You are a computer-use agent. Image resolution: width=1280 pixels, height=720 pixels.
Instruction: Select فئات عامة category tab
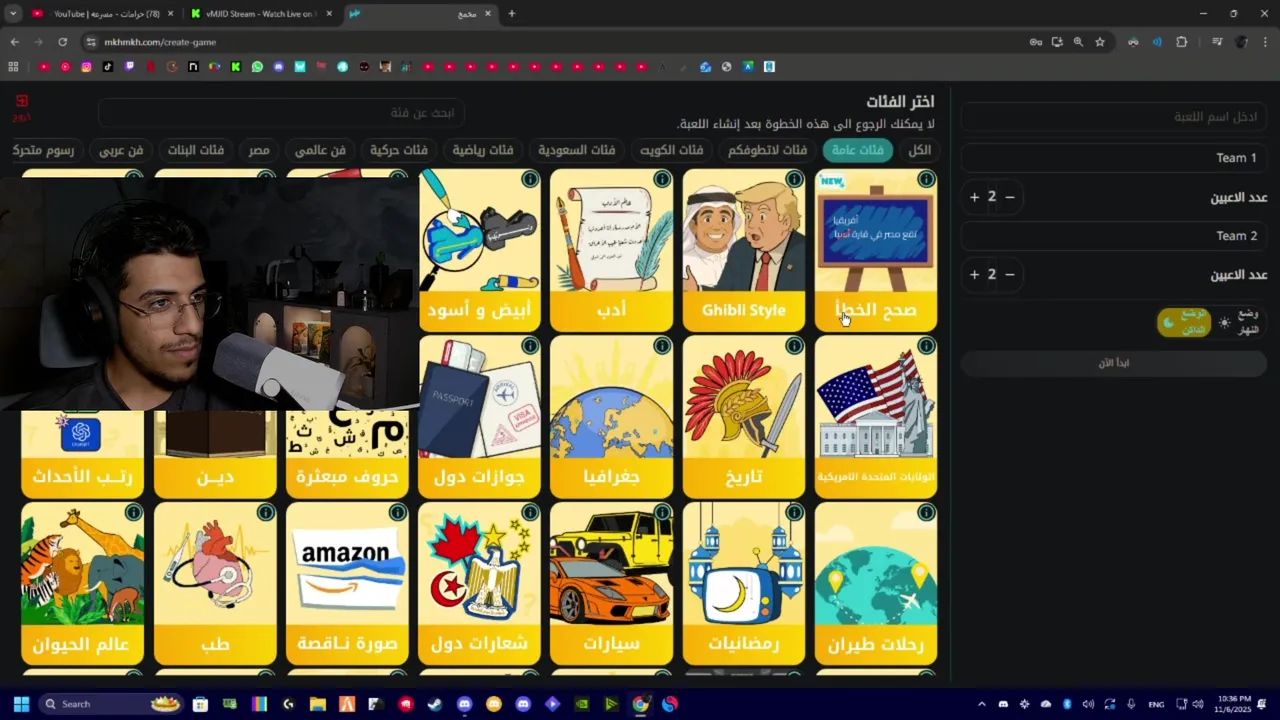pyautogui.click(x=857, y=150)
